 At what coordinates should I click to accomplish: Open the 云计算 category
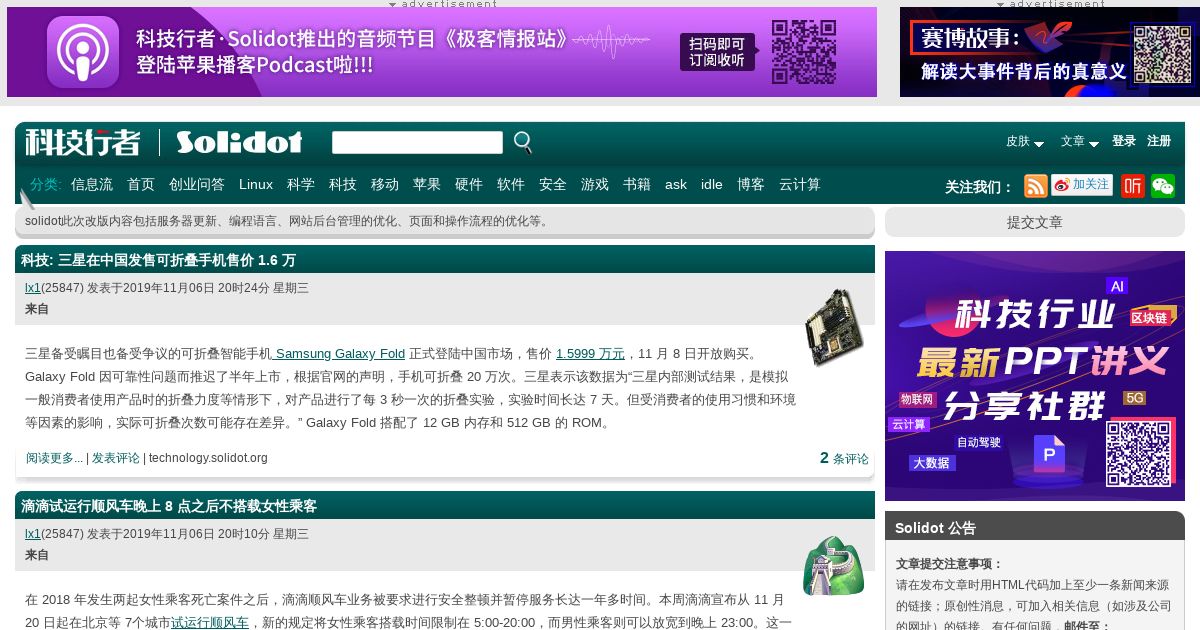click(800, 184)
